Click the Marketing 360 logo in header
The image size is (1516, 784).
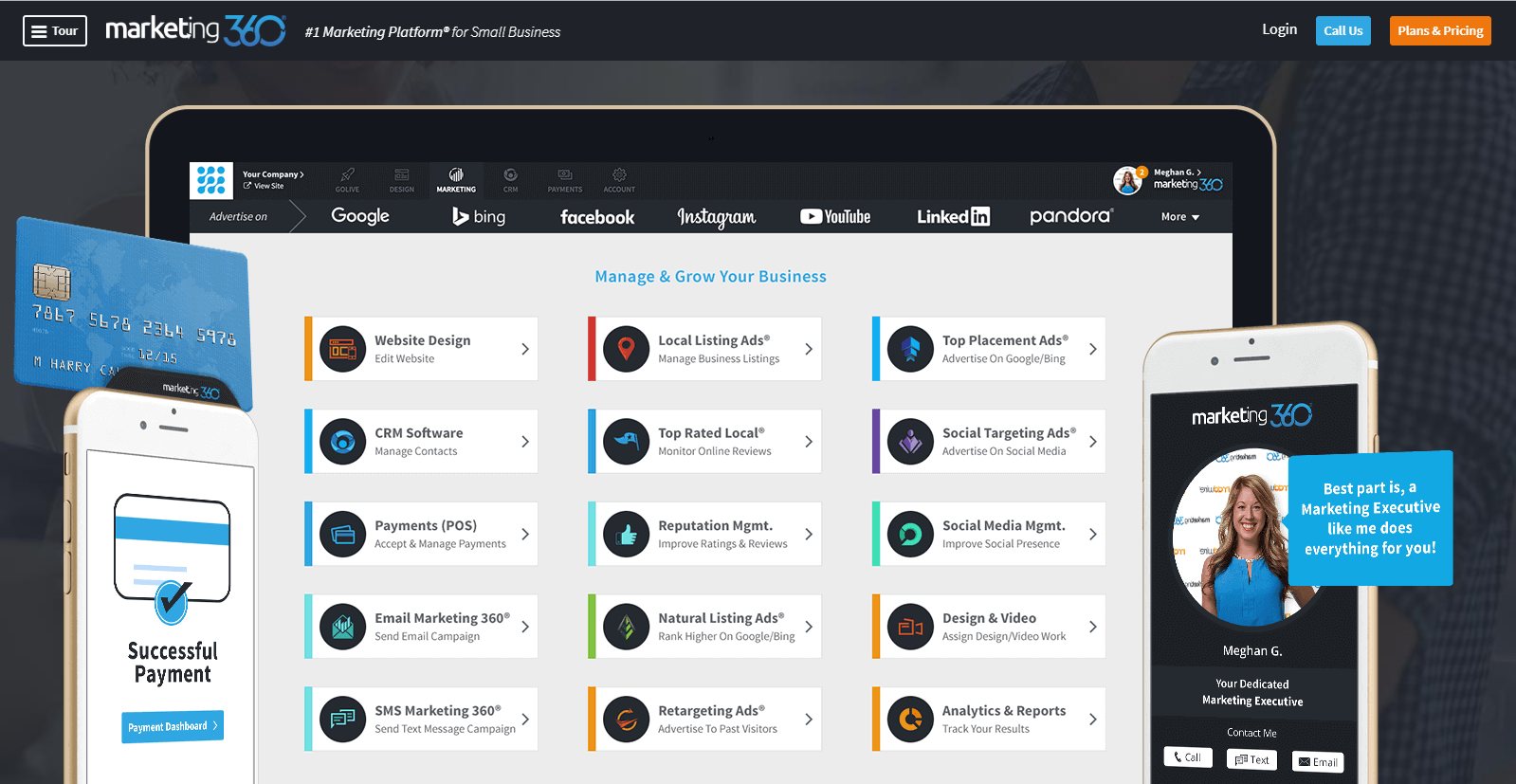click(x=195, y=30)
